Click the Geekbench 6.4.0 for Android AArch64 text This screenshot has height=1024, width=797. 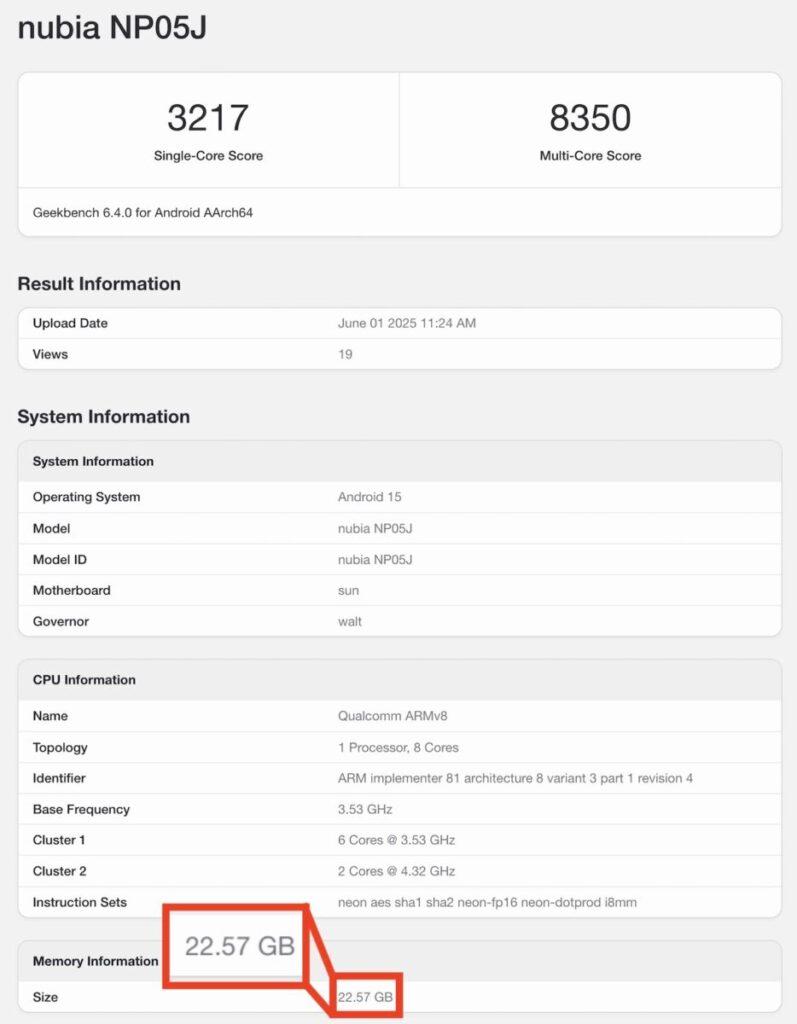[x=143, y=212]
